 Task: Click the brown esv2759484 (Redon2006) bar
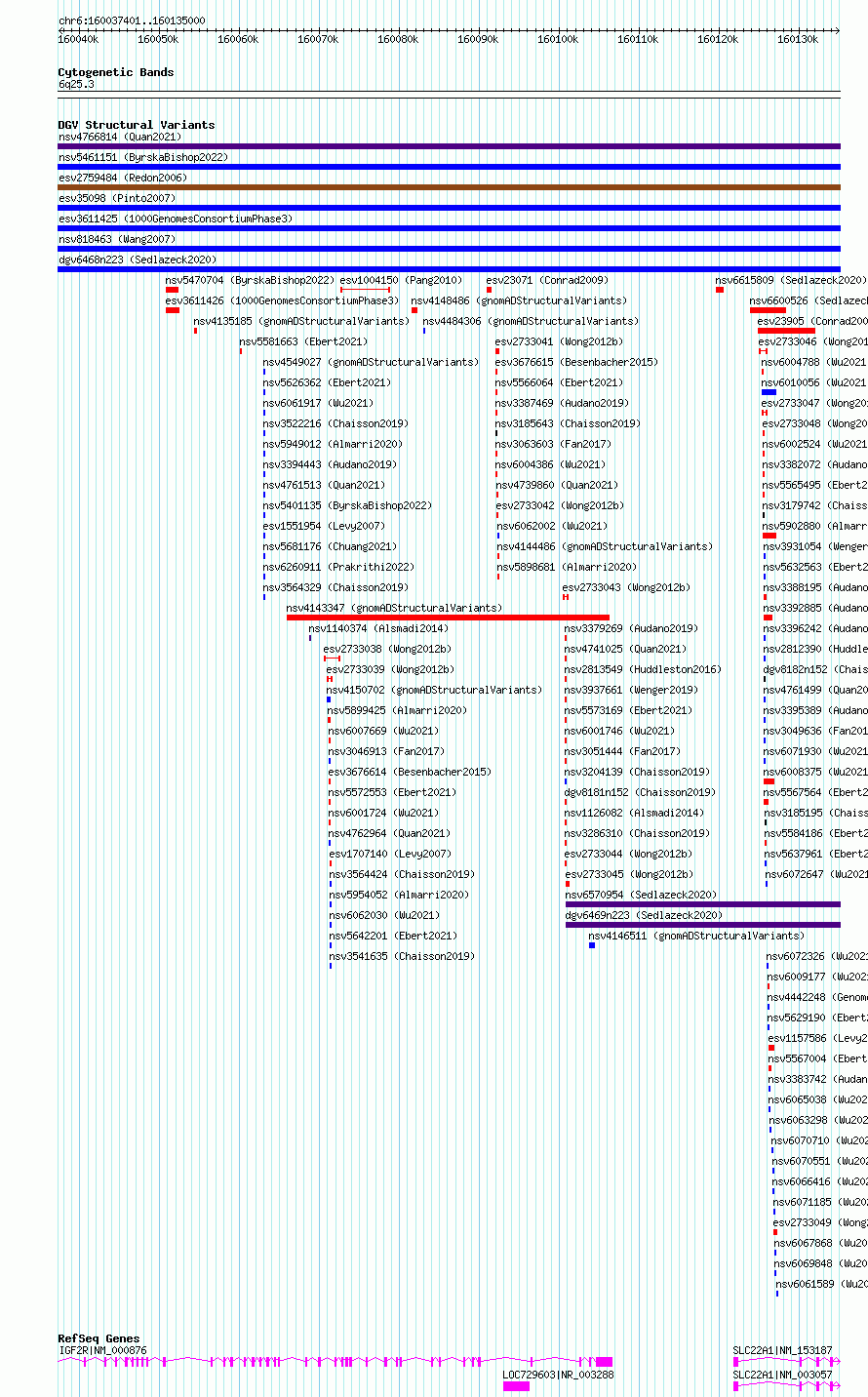pyautogui.click(x=449, y=187)
